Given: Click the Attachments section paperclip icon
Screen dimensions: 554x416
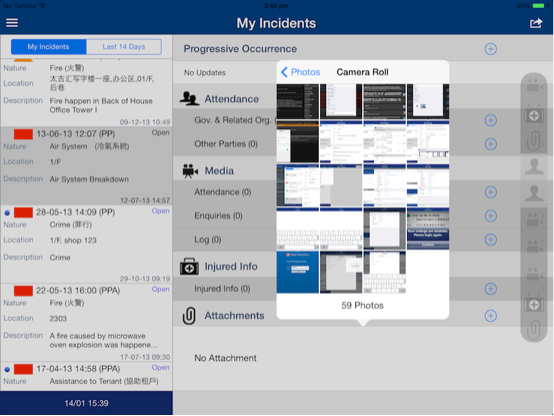Looking at the screenshot, I should point(189,316).
